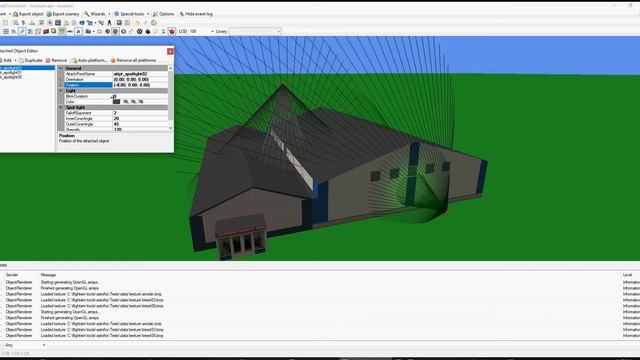This screenshot has width=640, height=360.
Task: Select the spotlight02 item in list
Action: coord(27,68)
